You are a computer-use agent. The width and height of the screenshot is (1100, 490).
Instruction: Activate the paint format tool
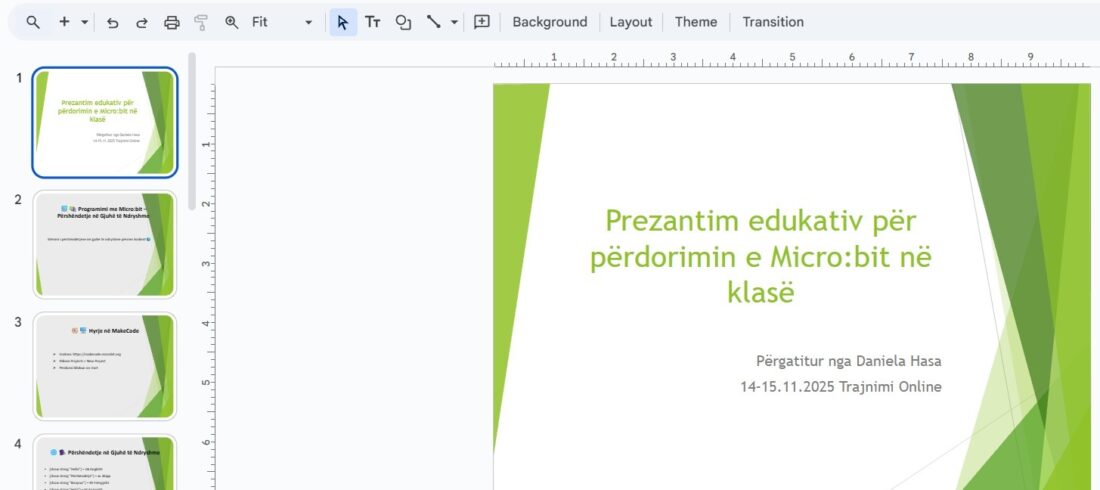(201, 22)
